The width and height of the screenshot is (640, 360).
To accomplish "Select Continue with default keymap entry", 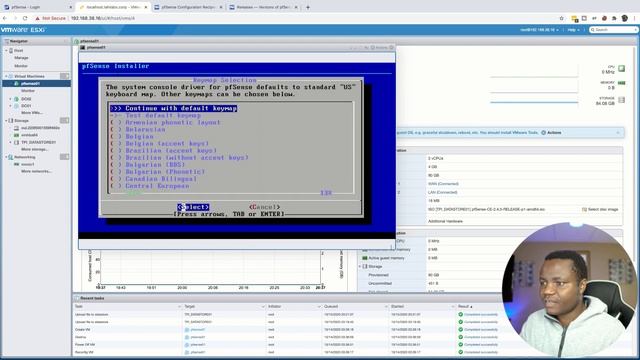I will click(x=173, y=109).
